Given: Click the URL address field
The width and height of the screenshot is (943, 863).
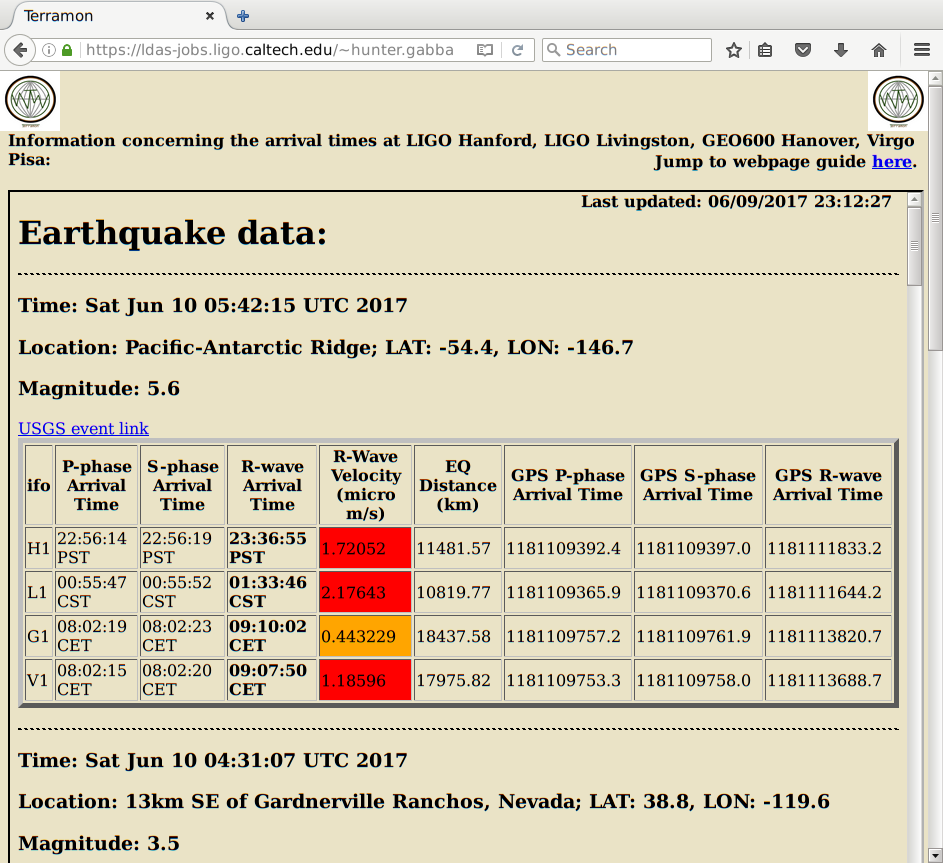Looking at the screenshot, I should (270, 50).
